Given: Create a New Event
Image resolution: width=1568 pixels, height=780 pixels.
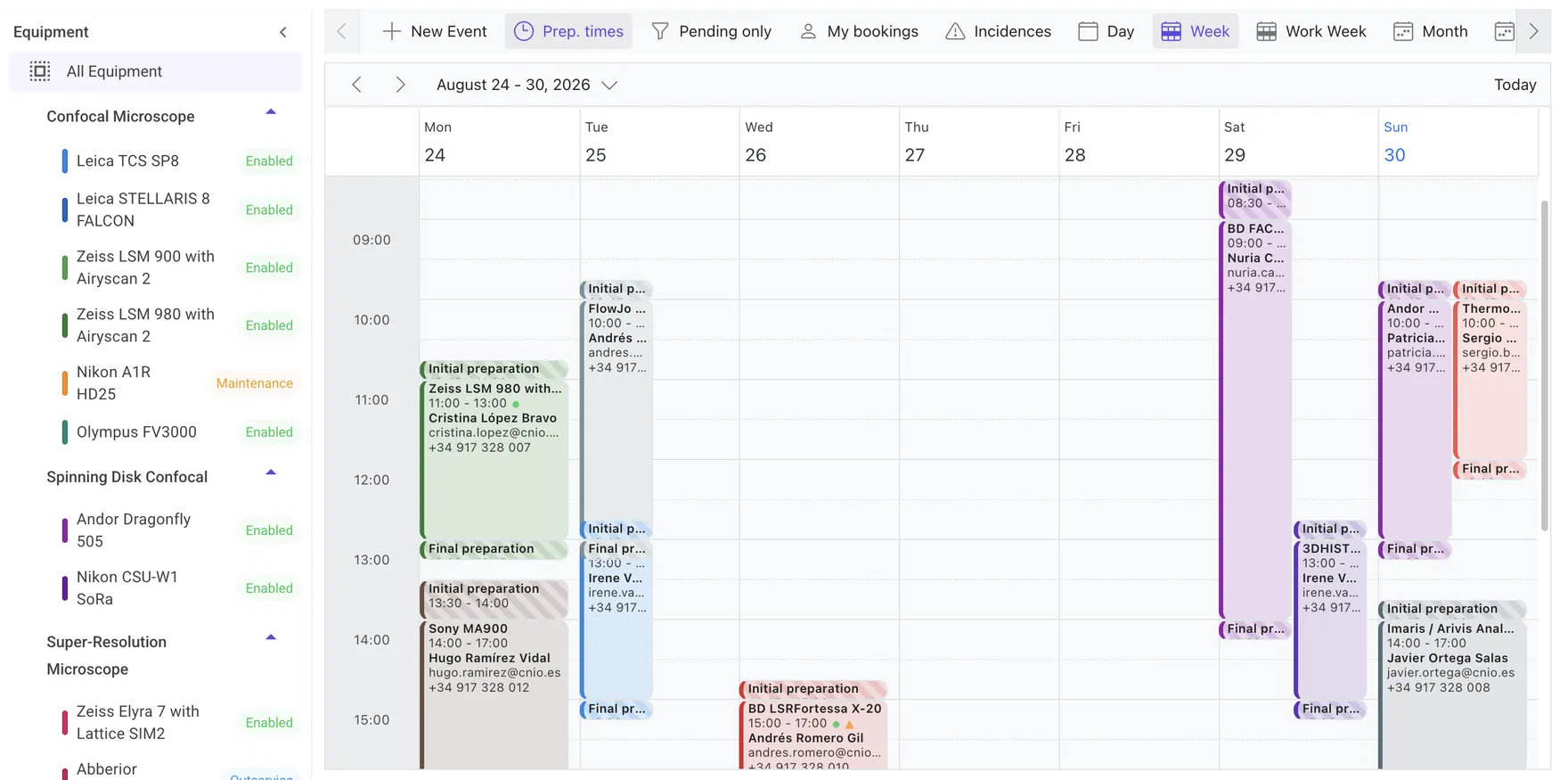Looking at the screenshot, I should coord(435,31).
